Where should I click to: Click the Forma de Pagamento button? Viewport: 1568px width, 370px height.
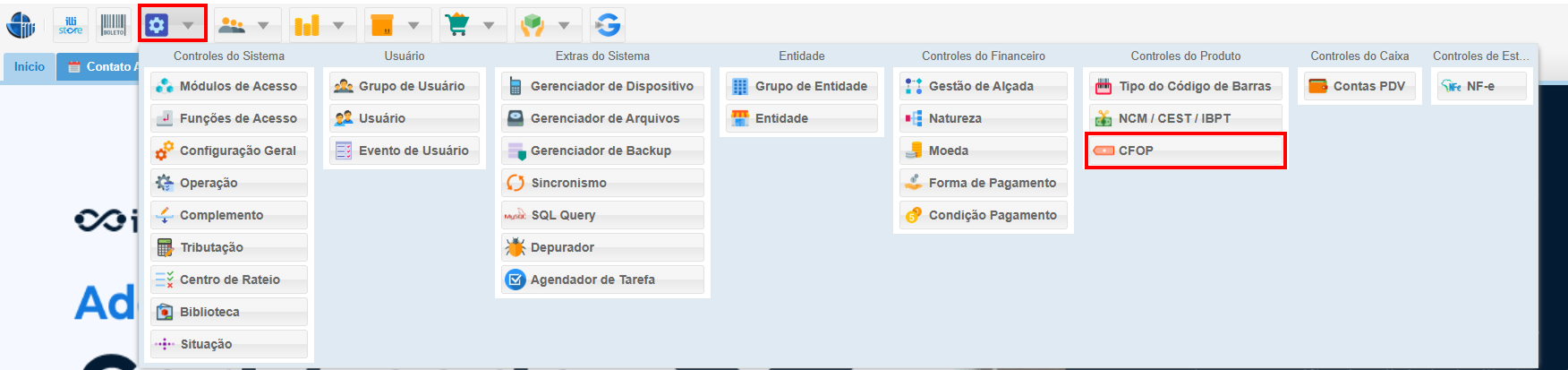coord(983,183)
